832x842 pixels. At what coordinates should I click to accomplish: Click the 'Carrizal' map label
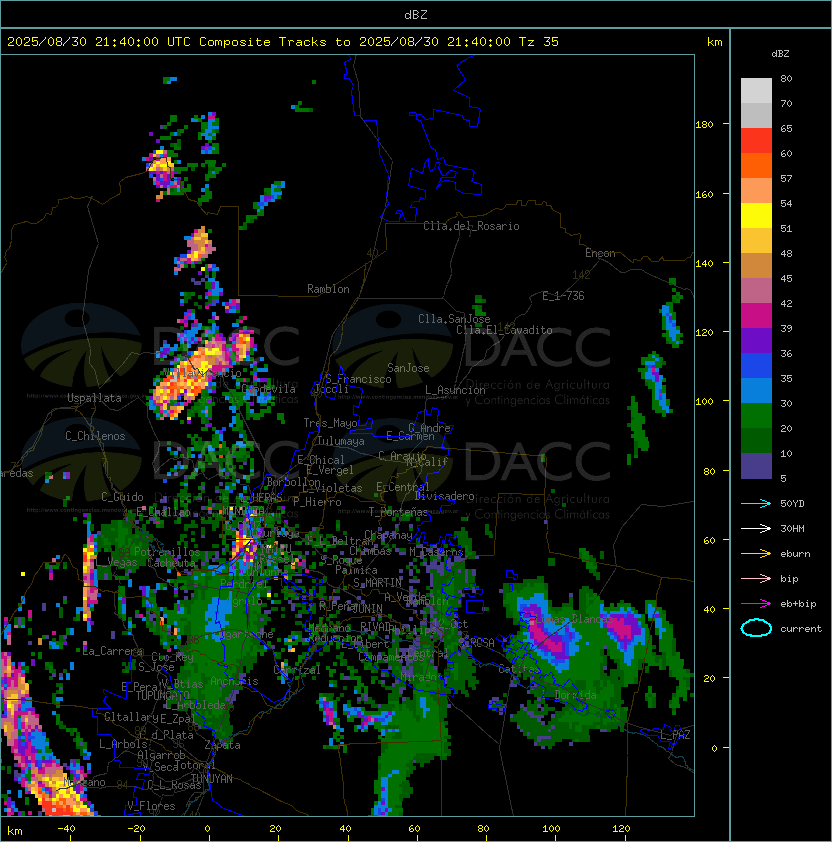(x=297, y=670)
